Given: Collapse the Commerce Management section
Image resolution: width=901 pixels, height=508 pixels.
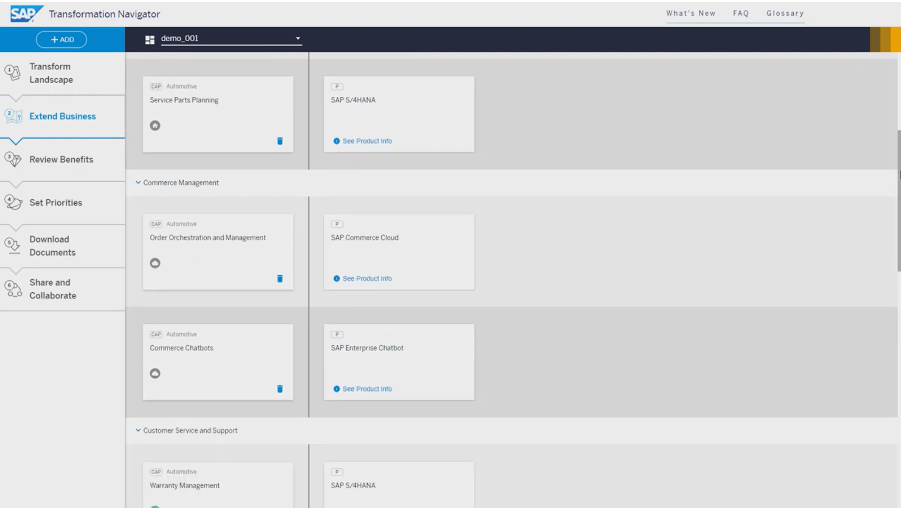Looking at the screenshot, I should (138, 183).
